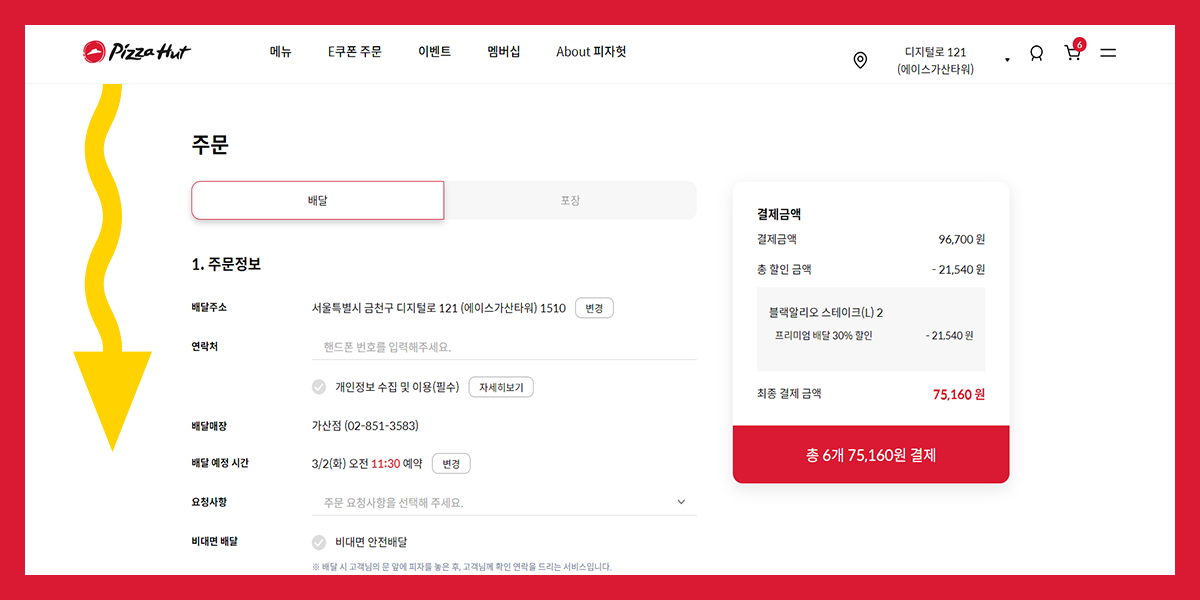Open the 이벤트 navigation item
The height and width of the screenshot is (600, 1200).
point(434,52)
